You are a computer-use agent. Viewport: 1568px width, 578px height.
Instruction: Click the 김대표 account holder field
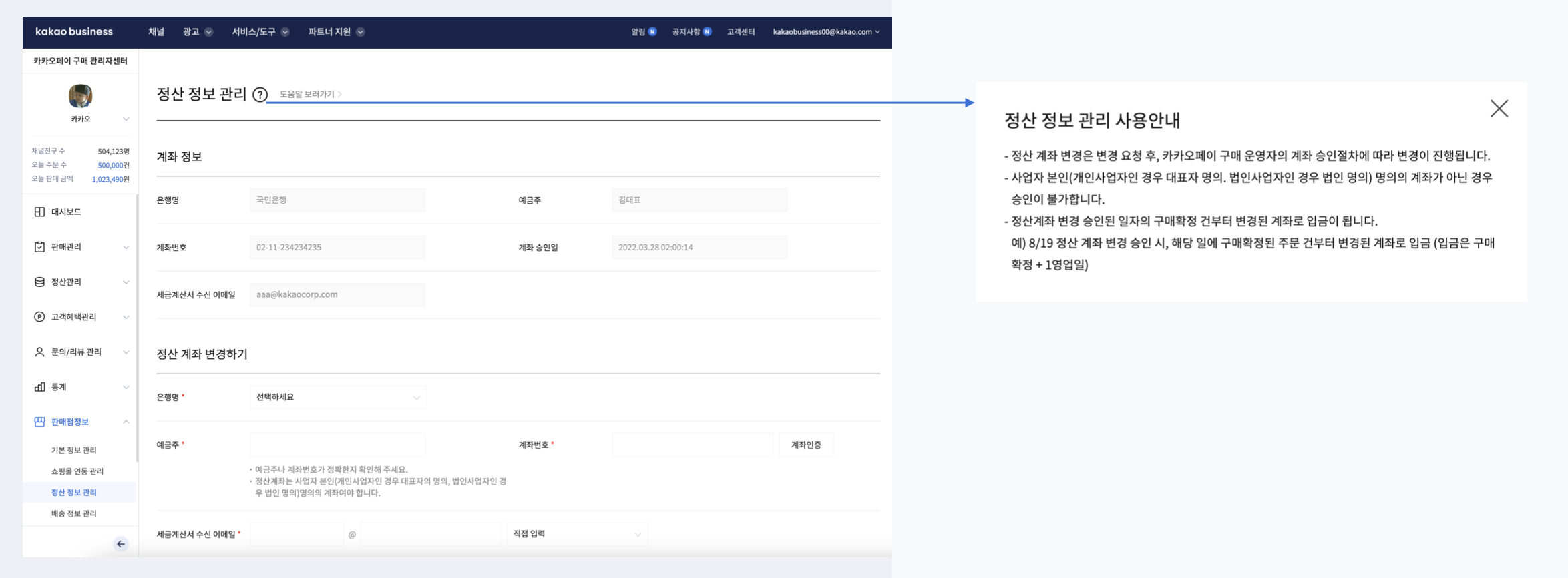pyautogui.click(x=699, y=200)
